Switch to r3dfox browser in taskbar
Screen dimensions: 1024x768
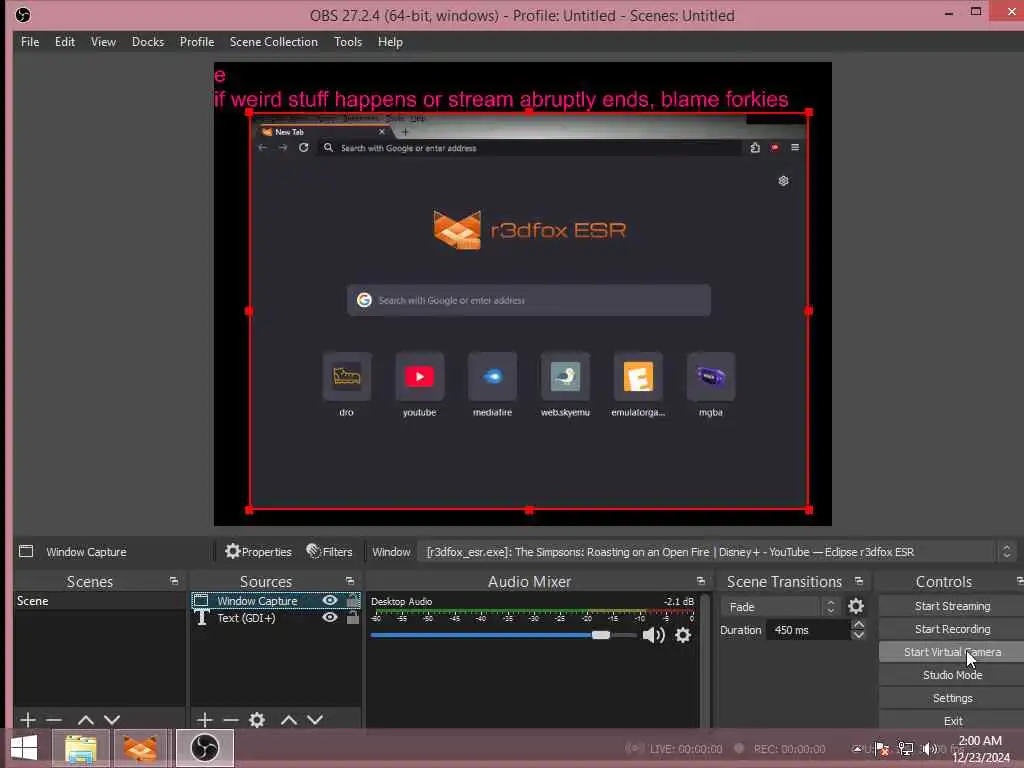140,748
